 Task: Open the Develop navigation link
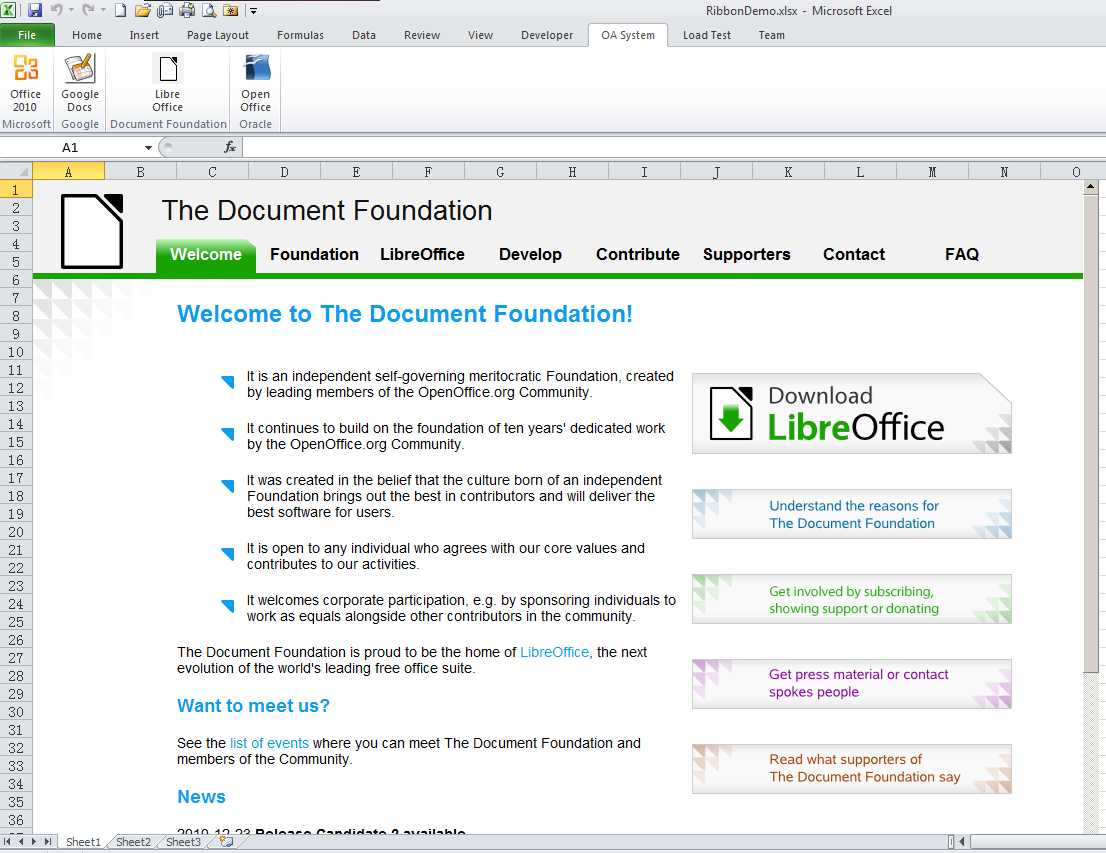(530, 255)
